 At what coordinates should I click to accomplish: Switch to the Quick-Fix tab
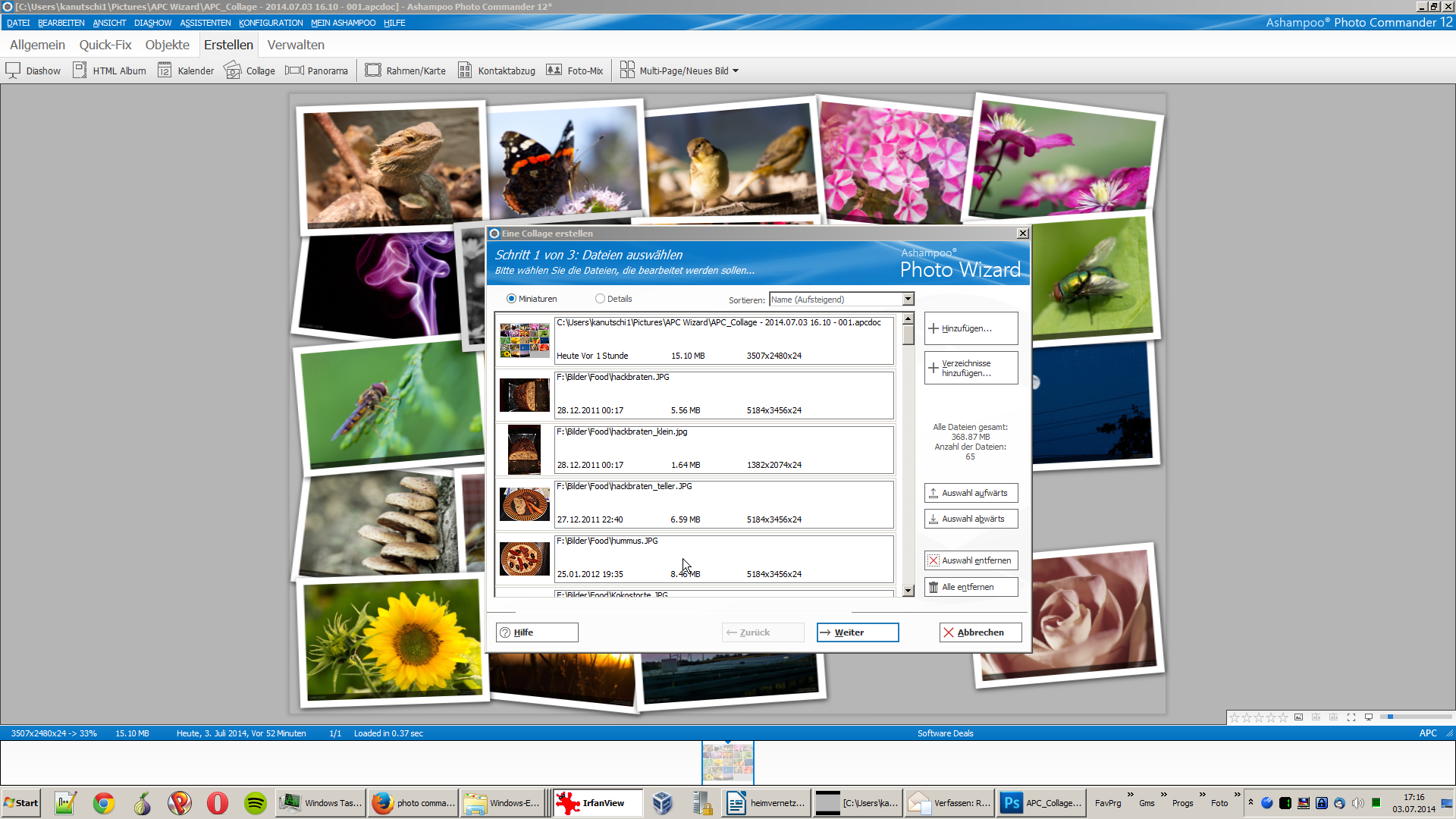(105, 45)
